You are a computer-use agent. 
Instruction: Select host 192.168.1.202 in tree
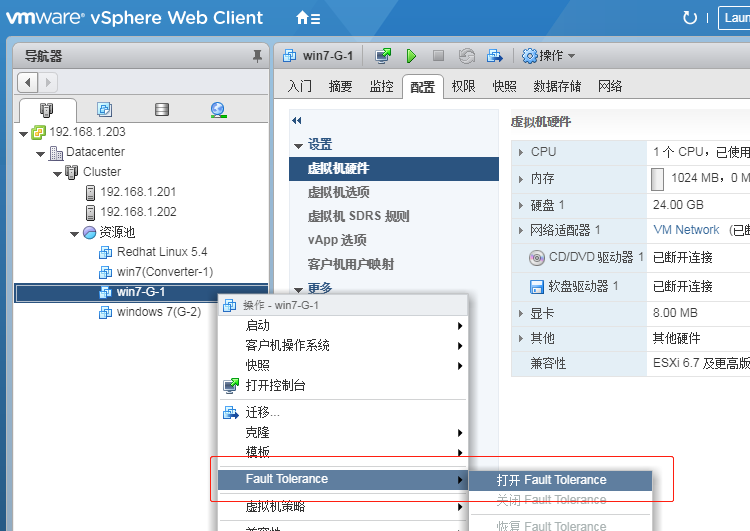click(138, 212)
